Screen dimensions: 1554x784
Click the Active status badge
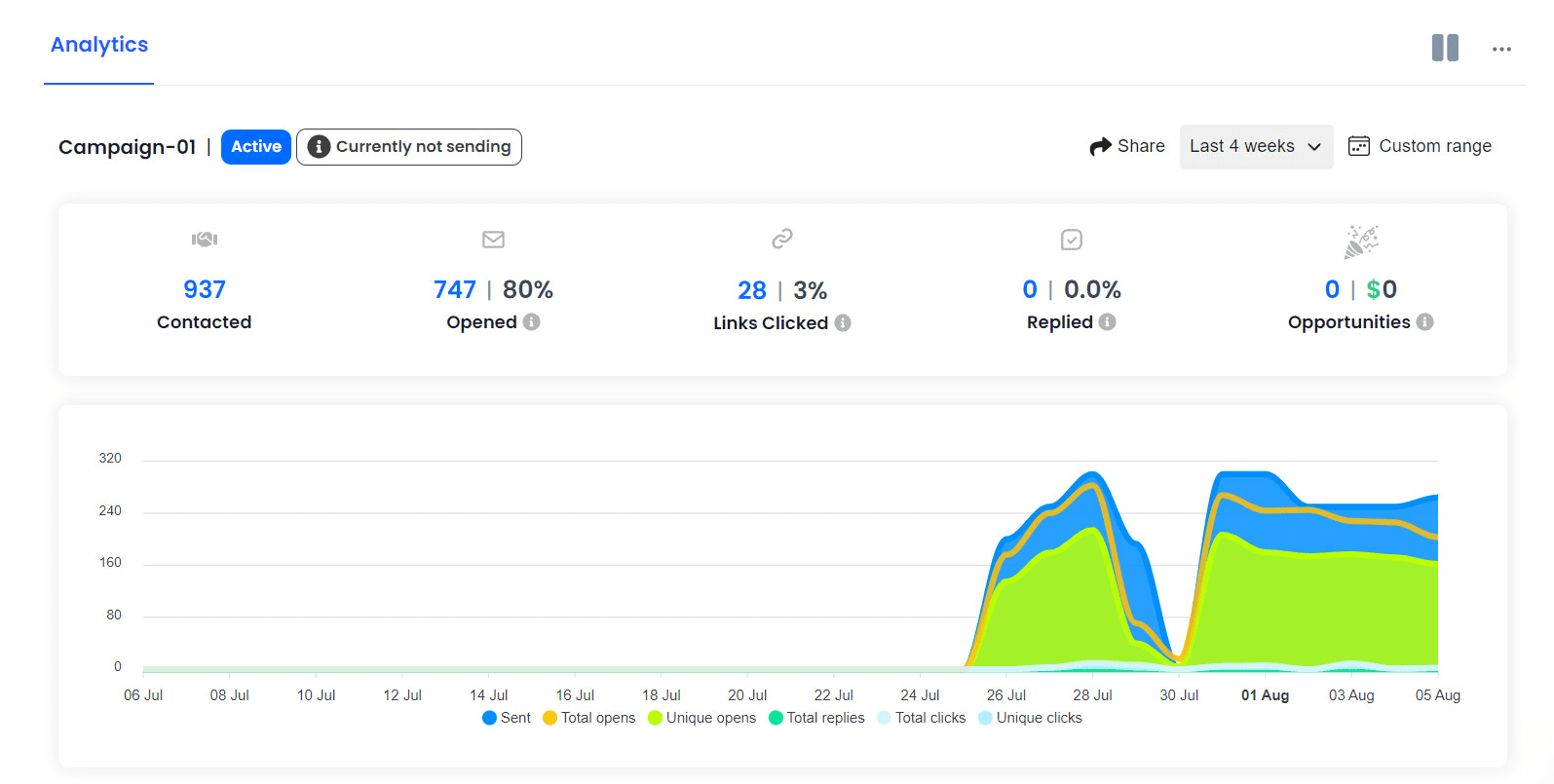pos(256,146)
